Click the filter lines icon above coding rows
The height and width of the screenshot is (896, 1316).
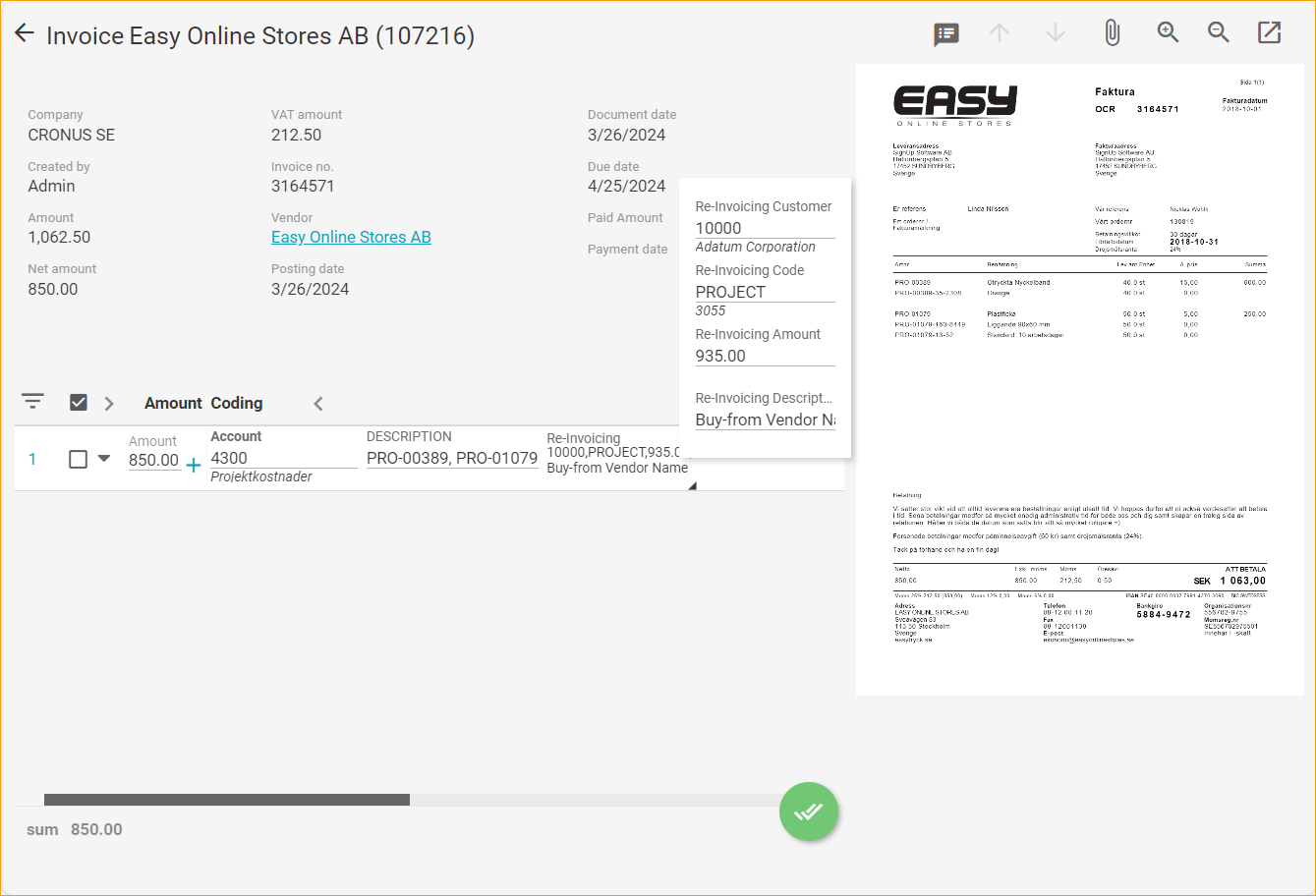(33, 401)
